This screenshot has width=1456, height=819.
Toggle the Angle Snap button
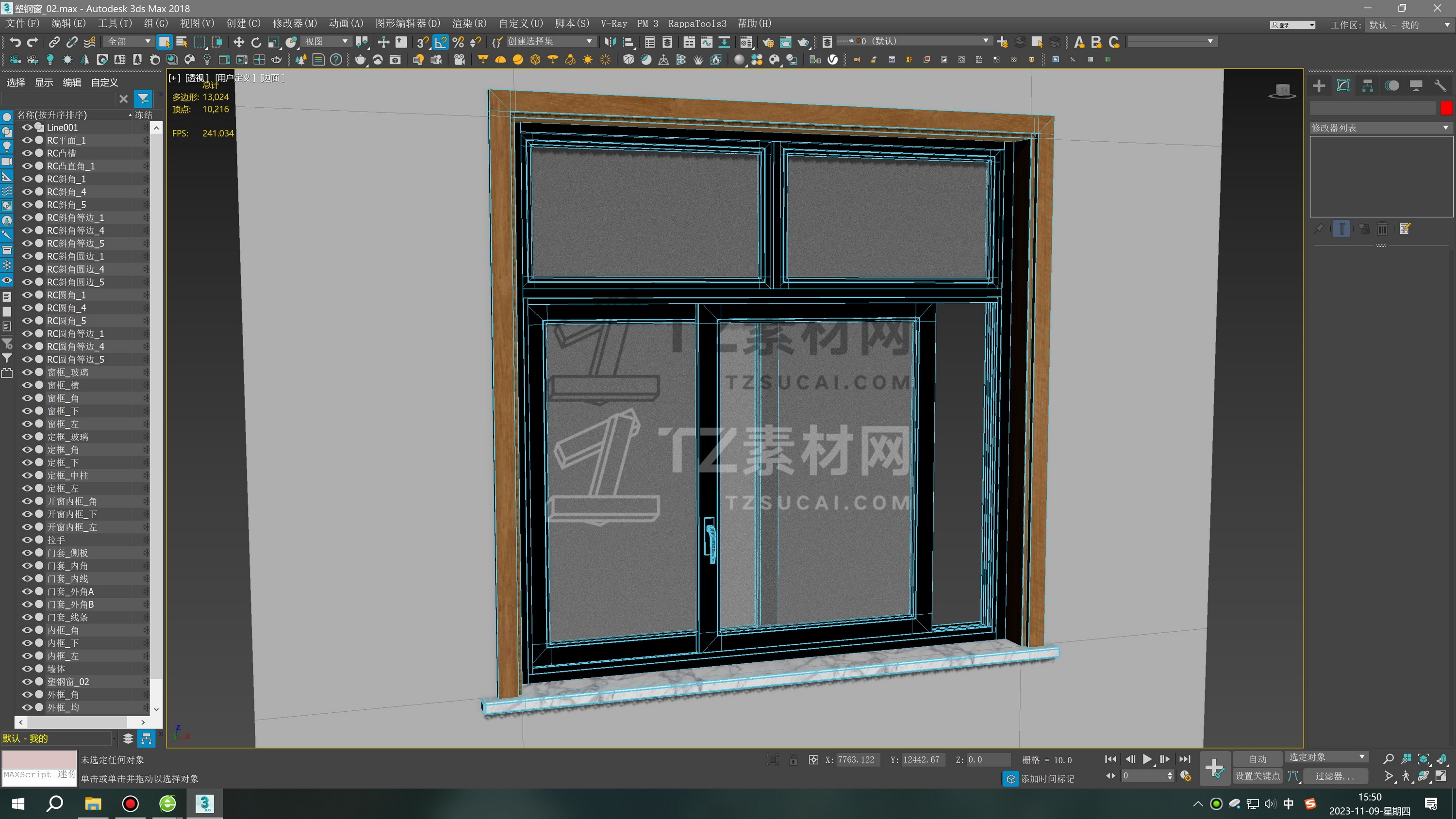coord(440,42)
